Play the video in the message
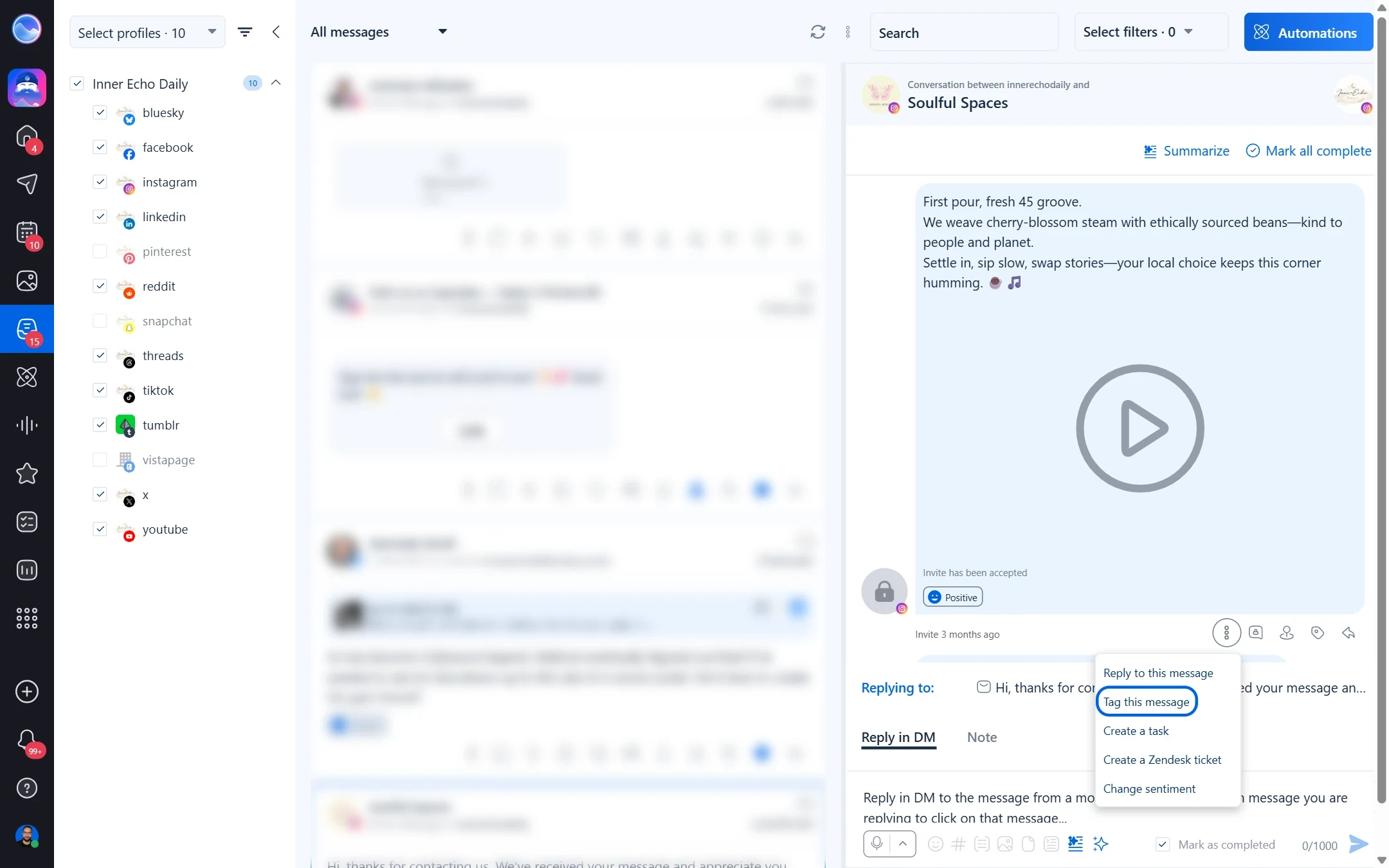This screenshot has height=868, width=1389. [x=1140, y=428]
